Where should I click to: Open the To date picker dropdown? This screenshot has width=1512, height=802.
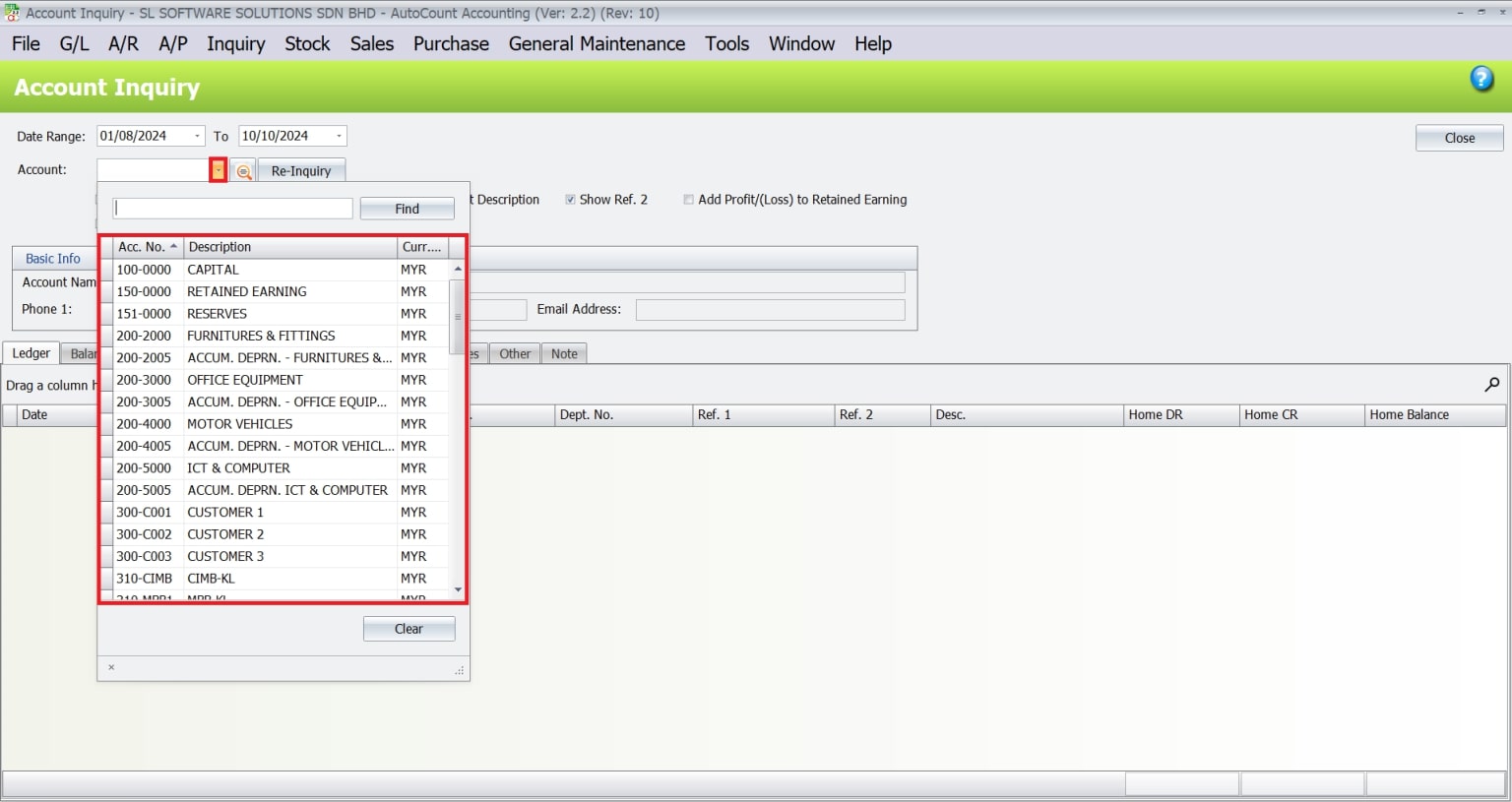tap(339, 135)
